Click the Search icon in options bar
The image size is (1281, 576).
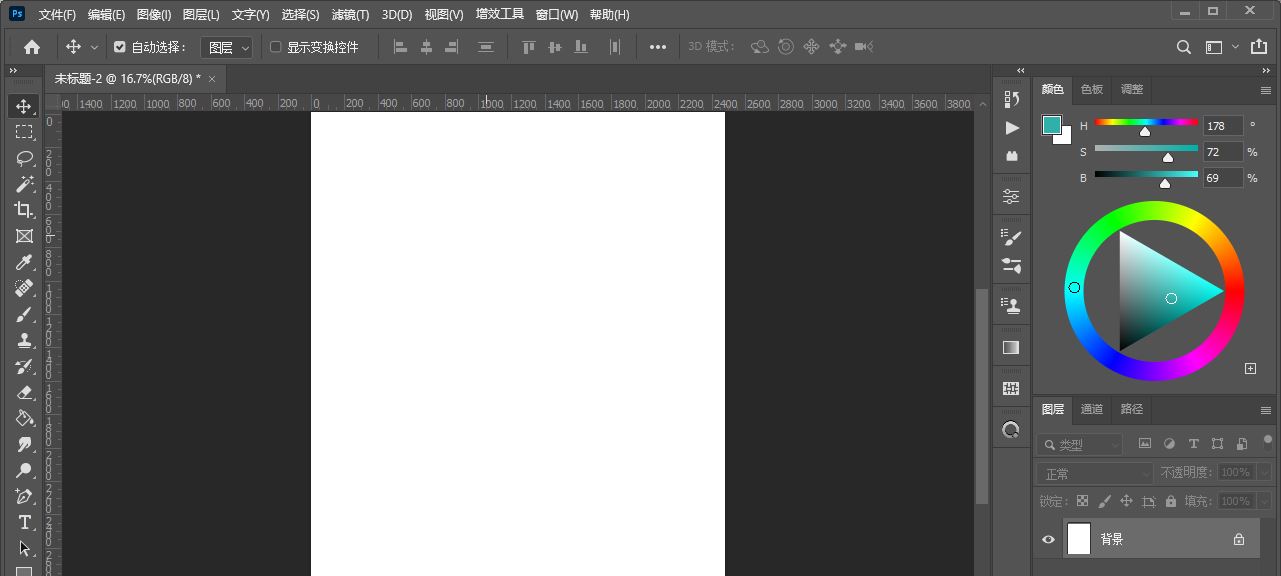click(x=1183, y=47)
